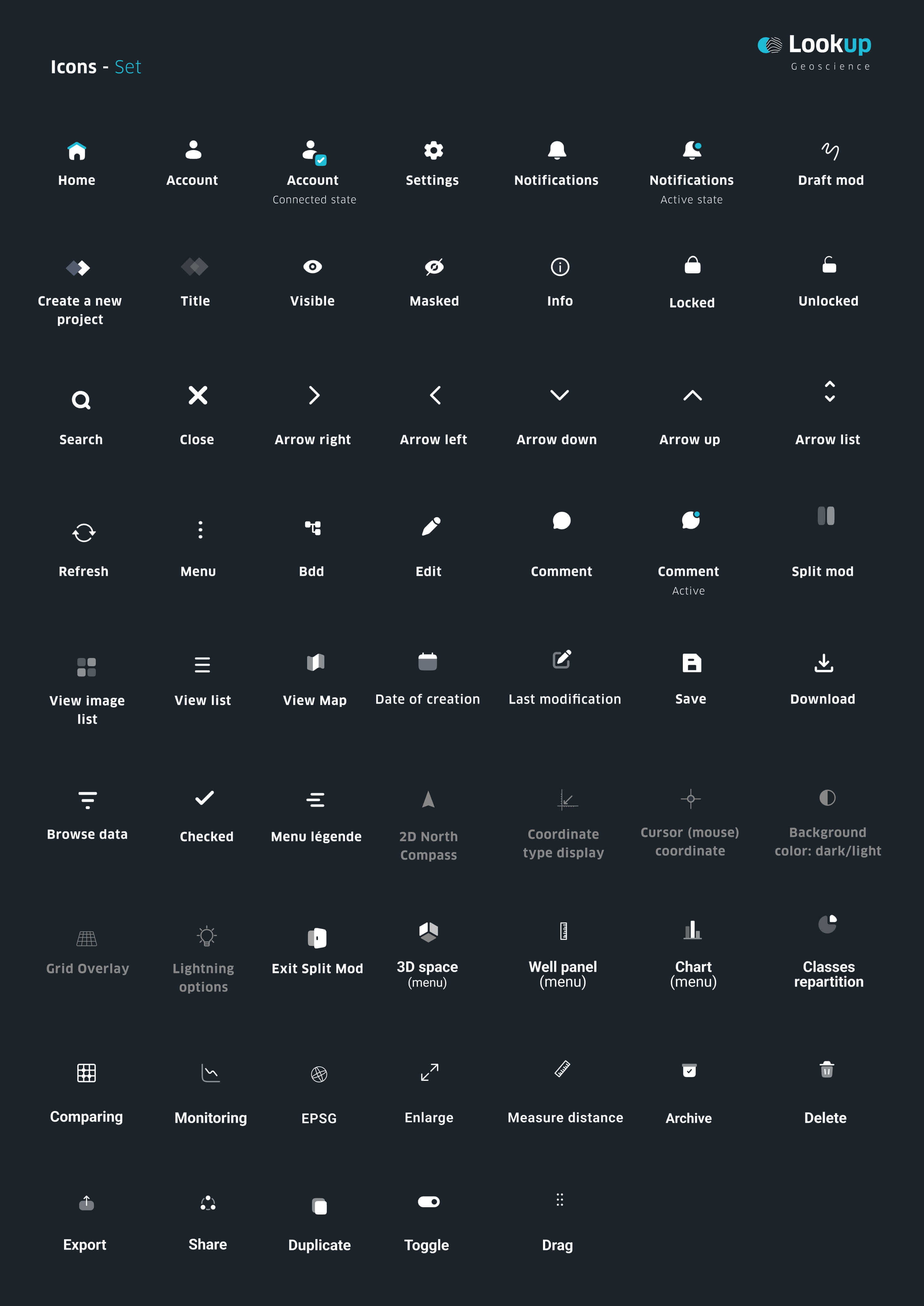Click the Arrow down chevron

pyautogui.click(x=559, y=395)
